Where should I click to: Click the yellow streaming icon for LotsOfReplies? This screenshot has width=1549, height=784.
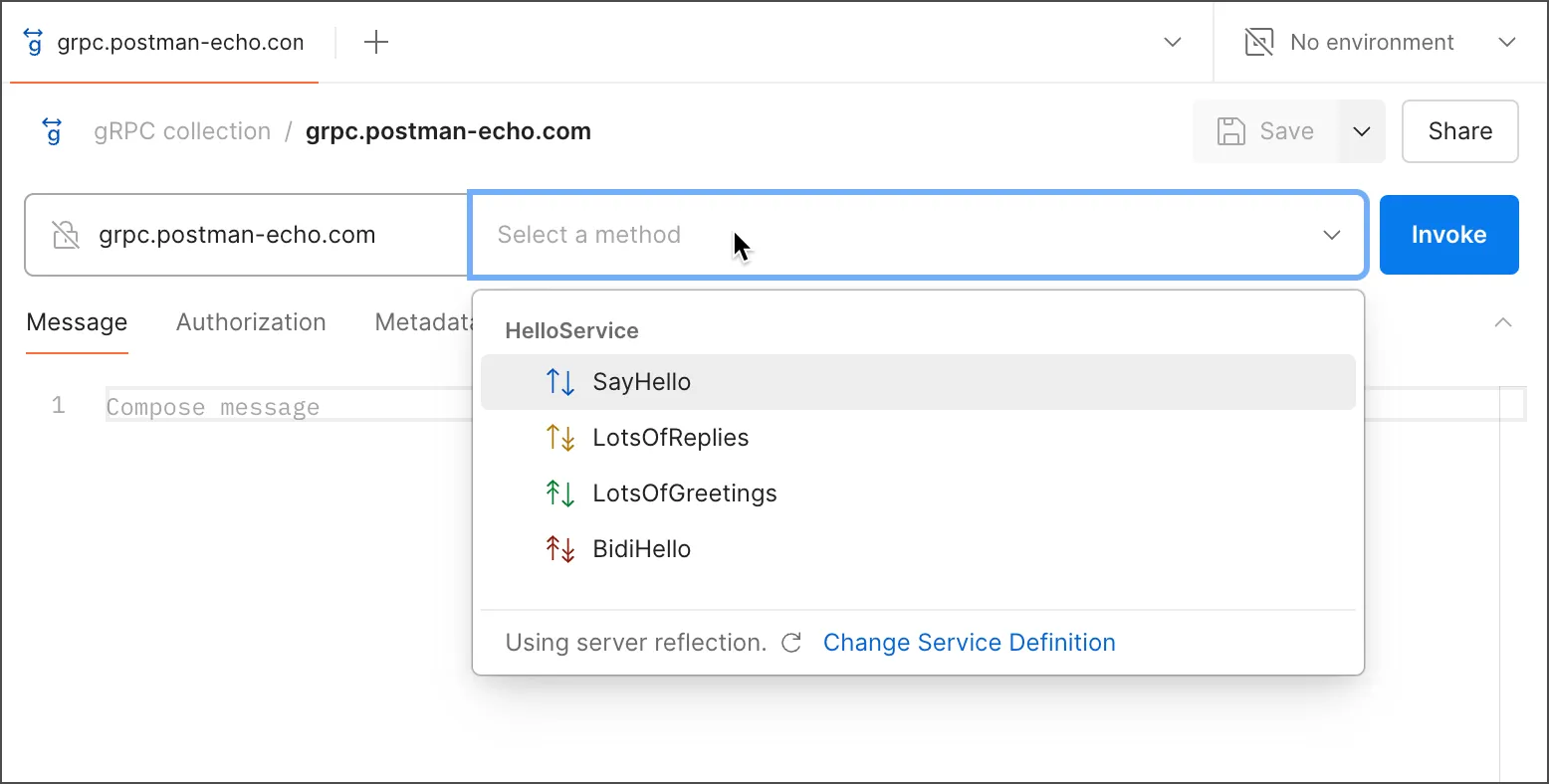(x=560, y=438)
